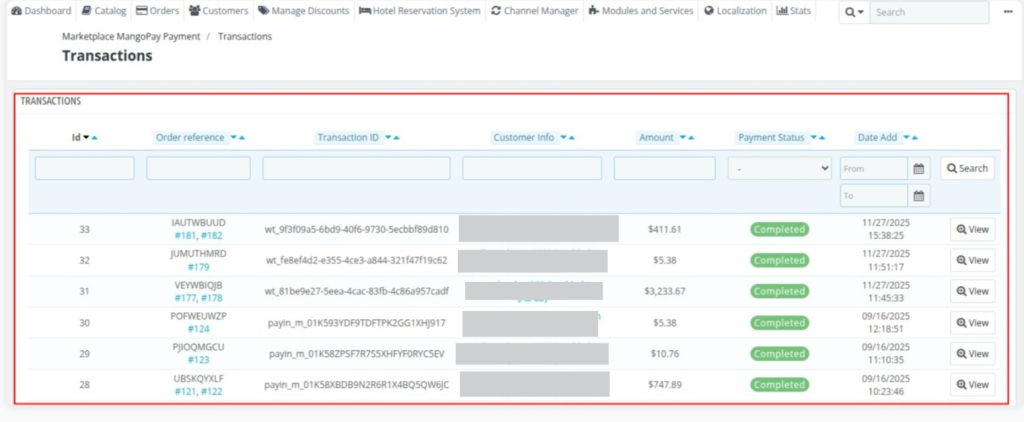Open order link #177

click(185, 298)
